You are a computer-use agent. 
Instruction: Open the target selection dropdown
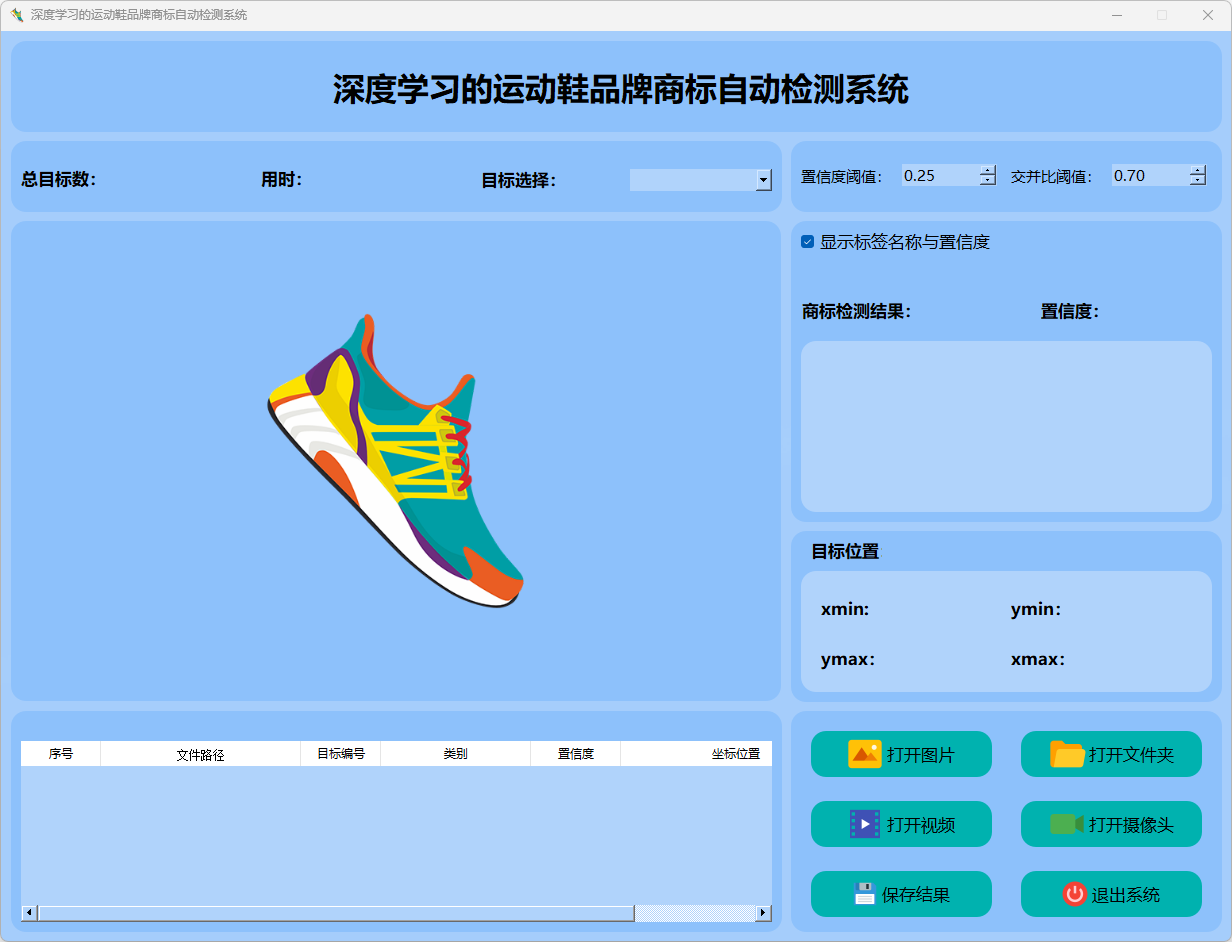764,180
